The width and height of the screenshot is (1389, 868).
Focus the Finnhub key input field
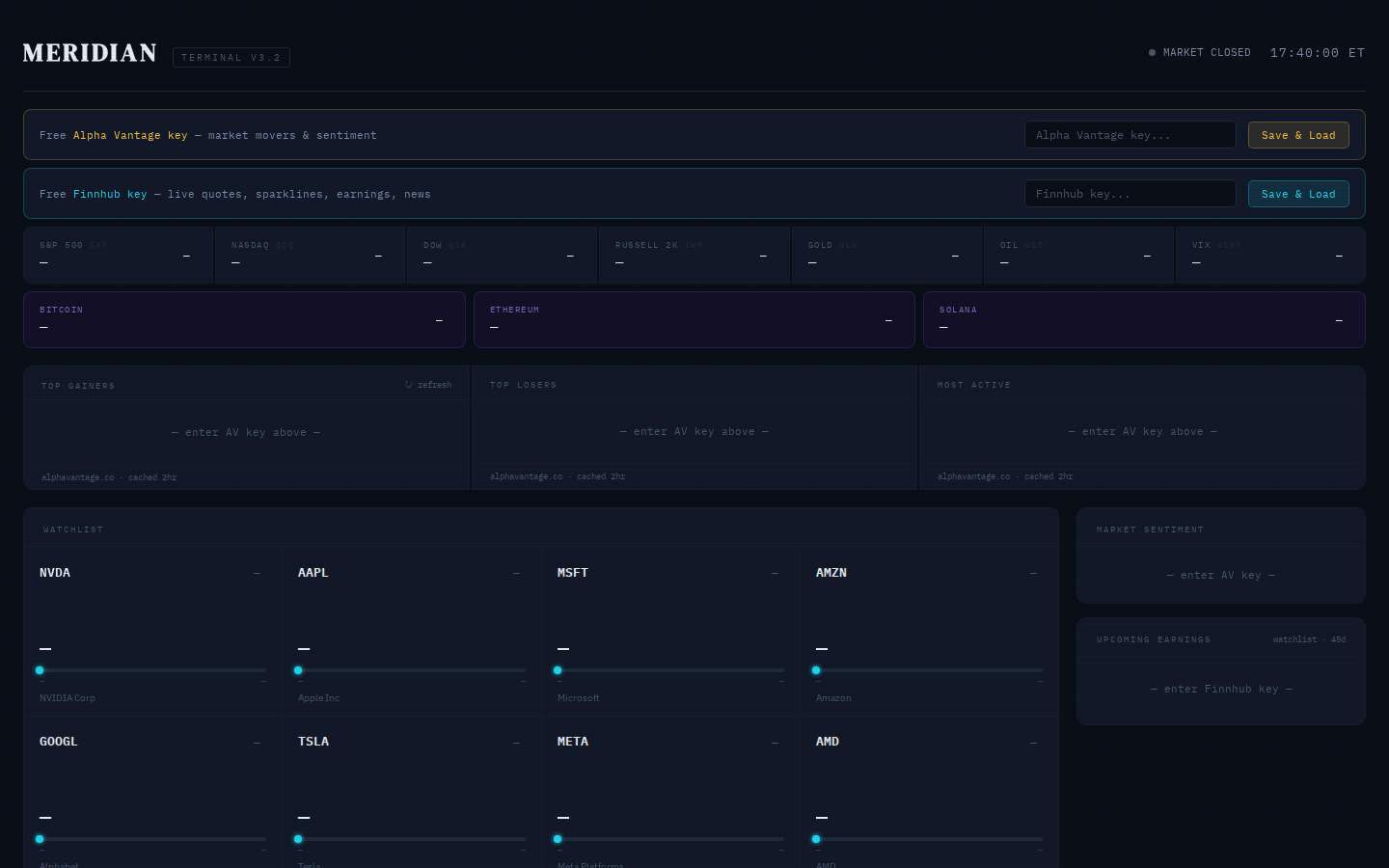coord(1130,194)
